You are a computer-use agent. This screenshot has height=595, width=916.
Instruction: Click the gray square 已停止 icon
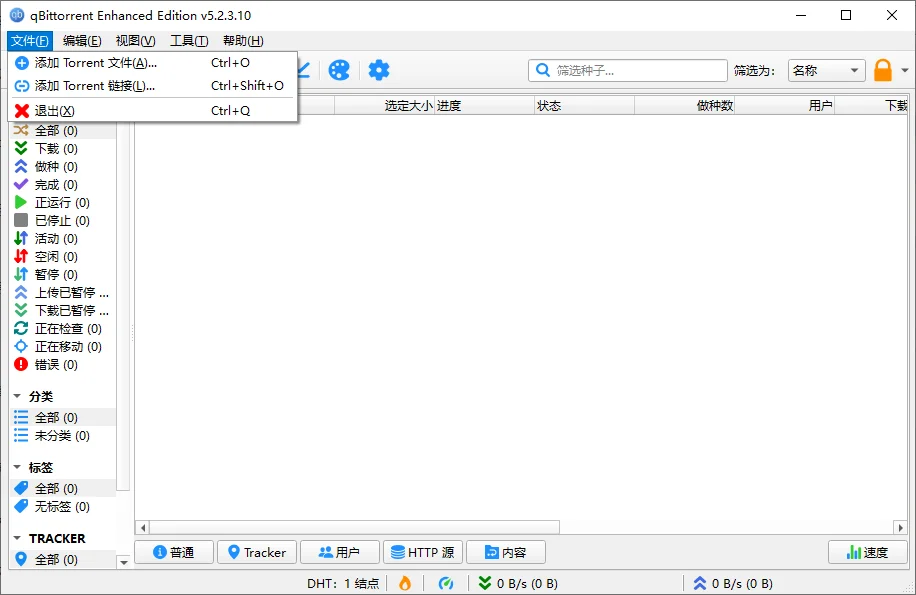tap(21, 220)
